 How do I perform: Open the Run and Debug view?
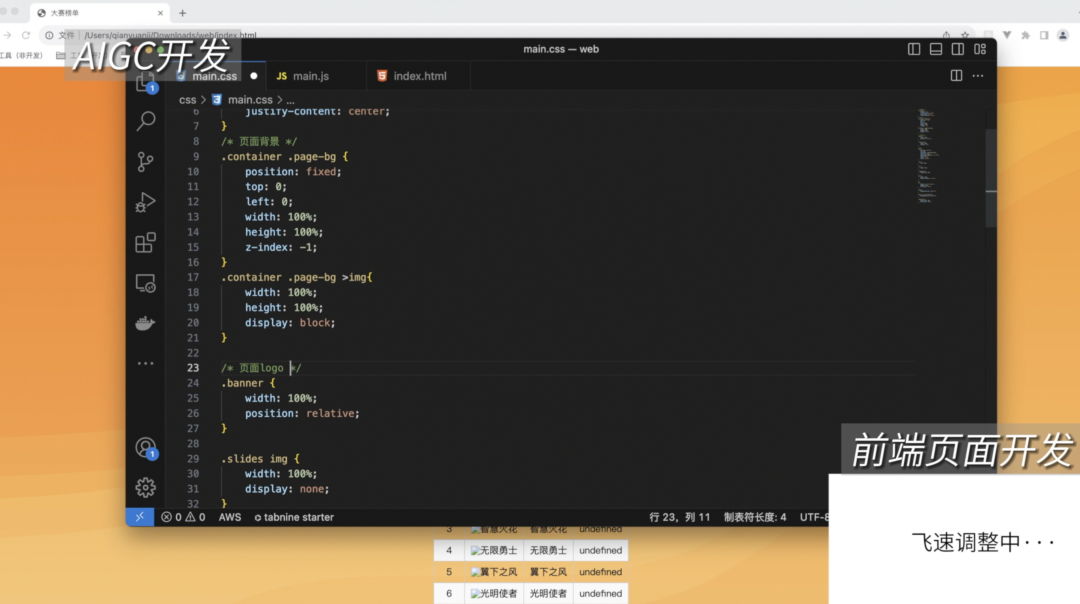pos(145,202)
